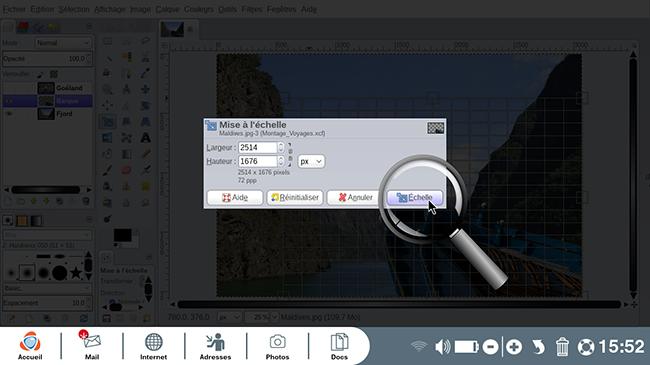
Task: Open the Calque menu
Action: [167, 9]
